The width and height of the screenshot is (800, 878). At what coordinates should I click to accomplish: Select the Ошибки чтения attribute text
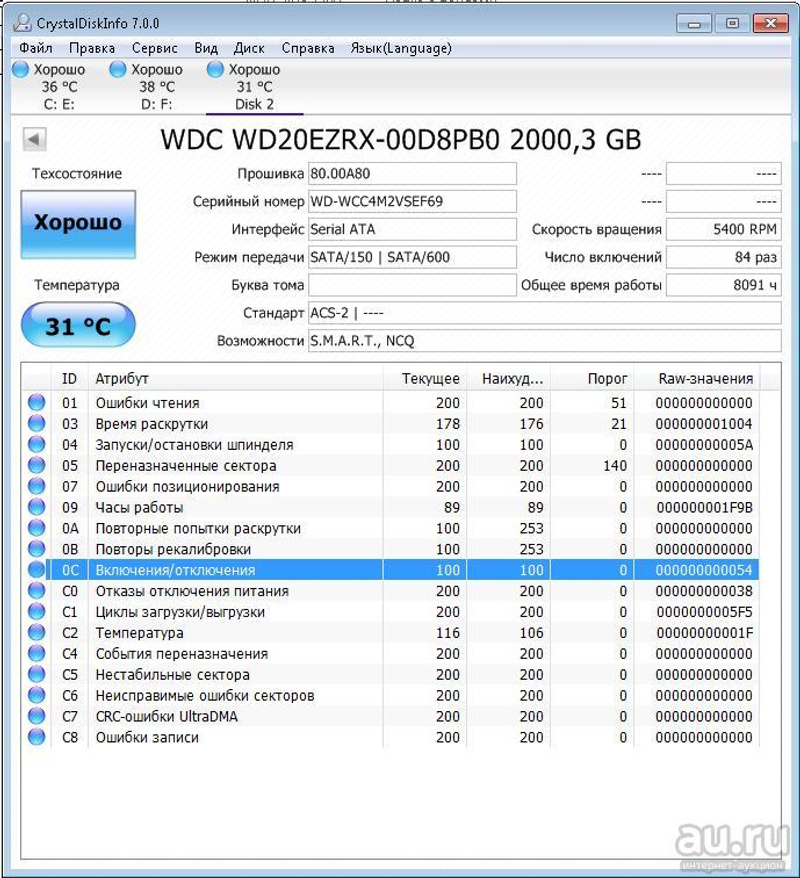click(x=147, y=403)
